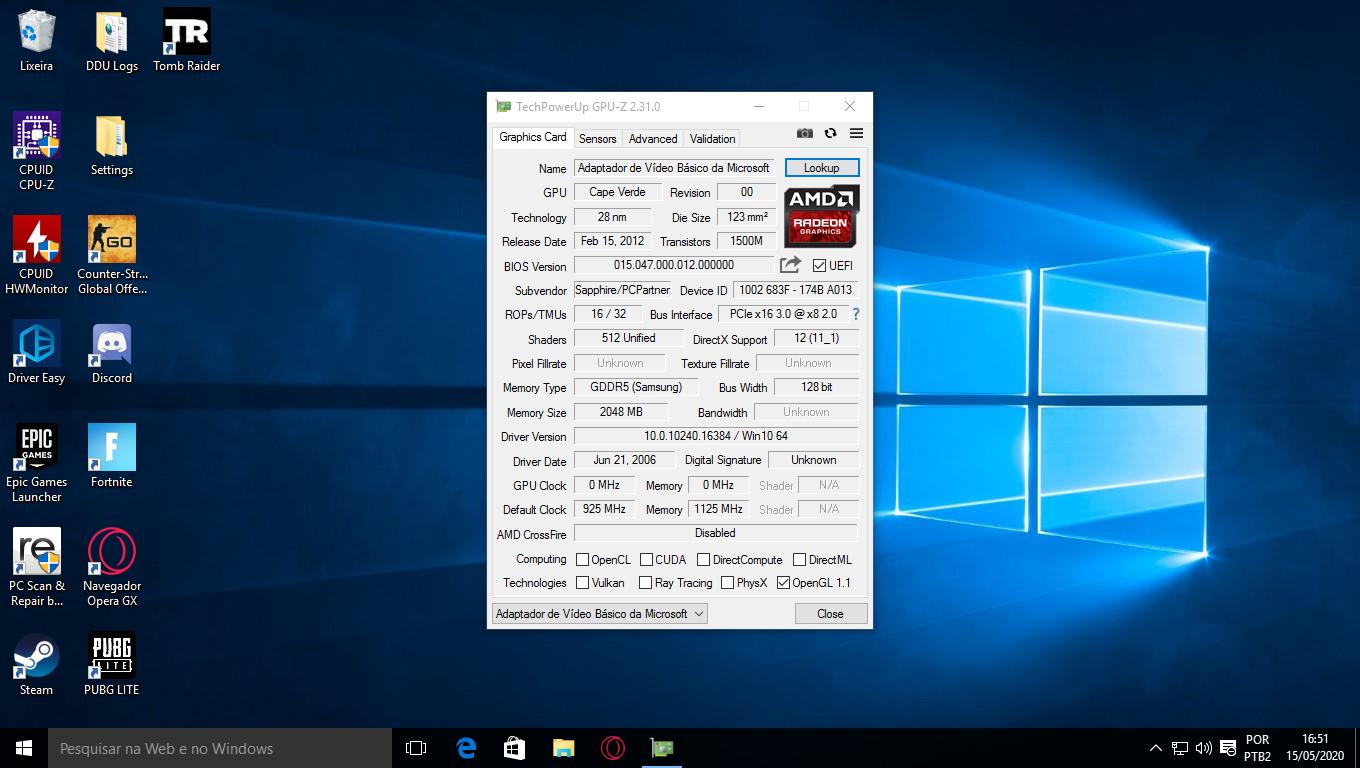Launch Counter-Strike Global Offensive shortcut

pos(112,255)
